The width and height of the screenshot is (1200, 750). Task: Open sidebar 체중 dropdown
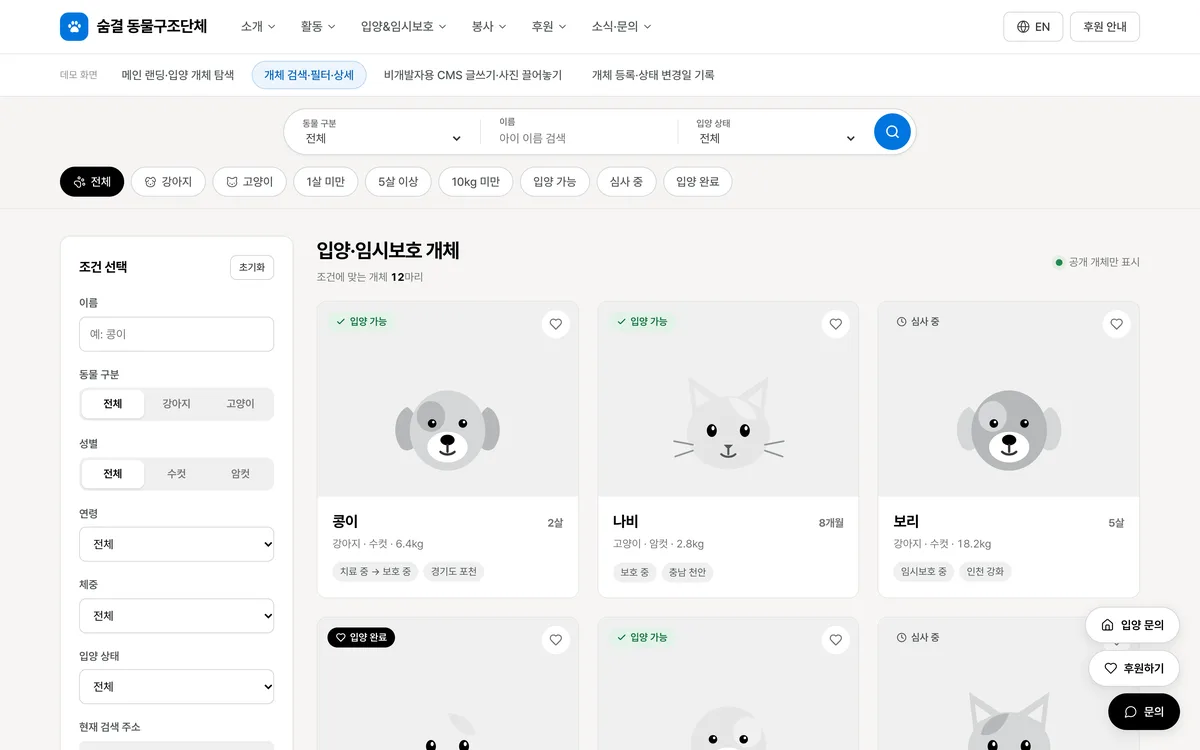click(176, 616)
